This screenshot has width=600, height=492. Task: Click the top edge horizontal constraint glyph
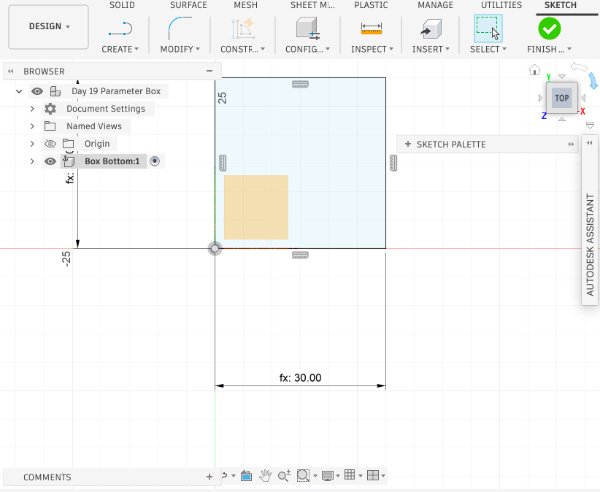point(300,84)
